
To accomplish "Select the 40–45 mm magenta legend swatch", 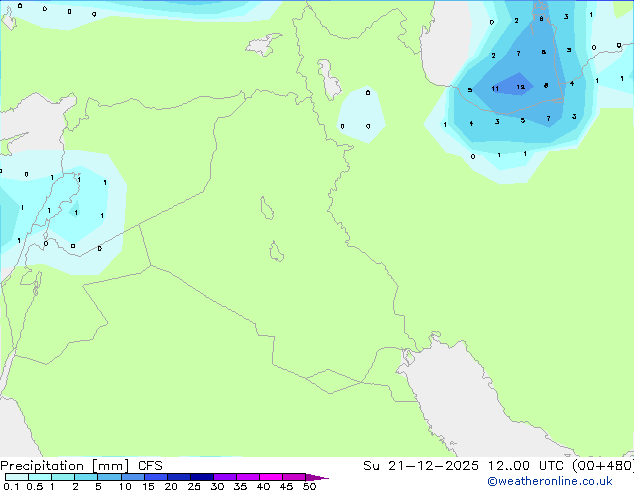I will click(271, 477).
